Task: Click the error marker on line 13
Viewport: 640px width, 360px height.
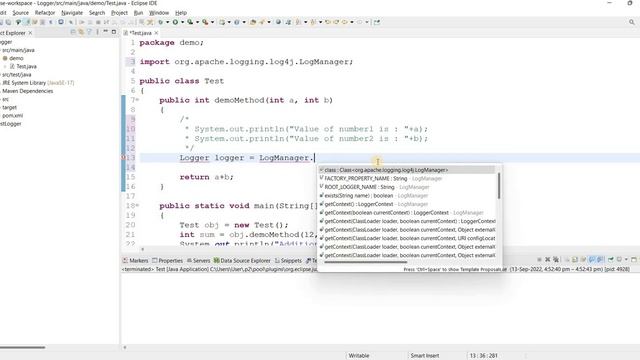Action: tap(123, 158)
